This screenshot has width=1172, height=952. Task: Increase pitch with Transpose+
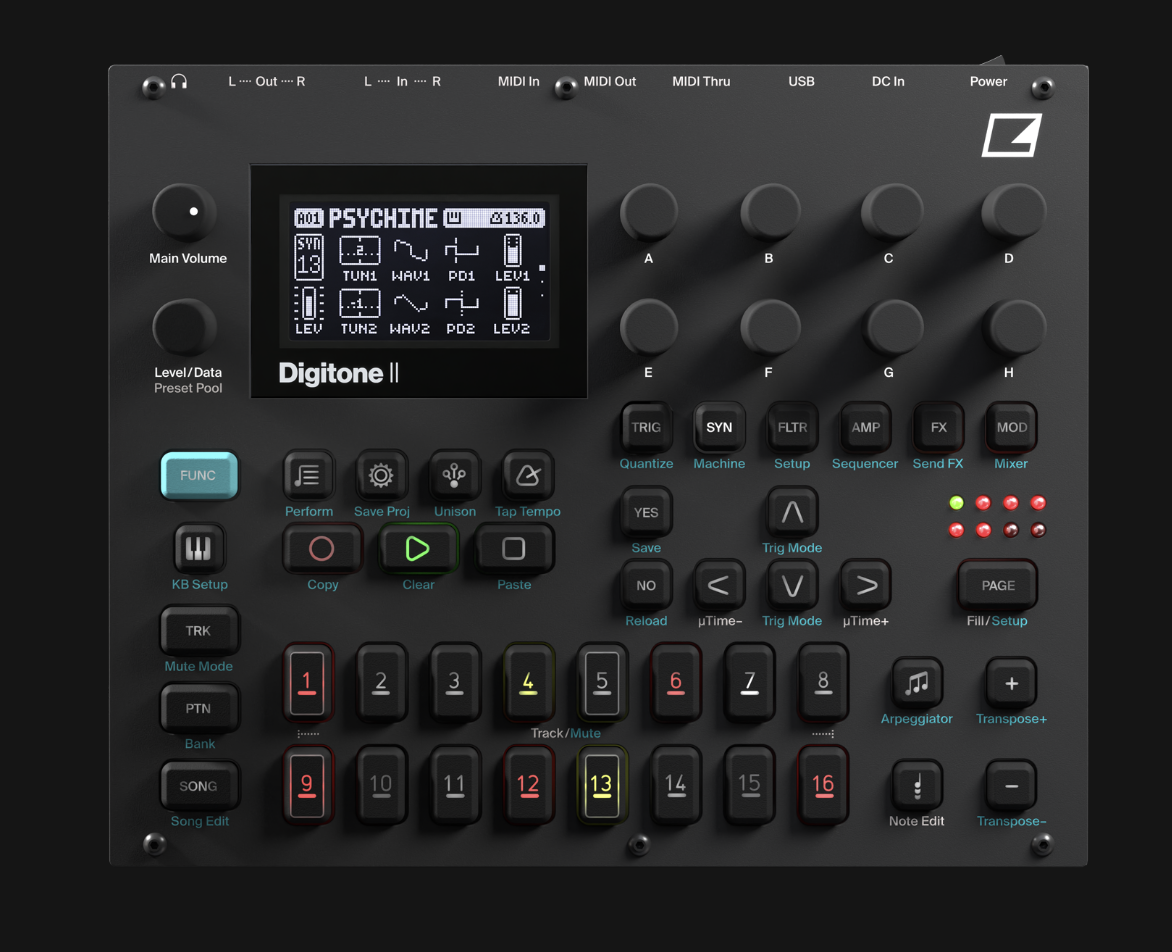tap(1010, 683)
